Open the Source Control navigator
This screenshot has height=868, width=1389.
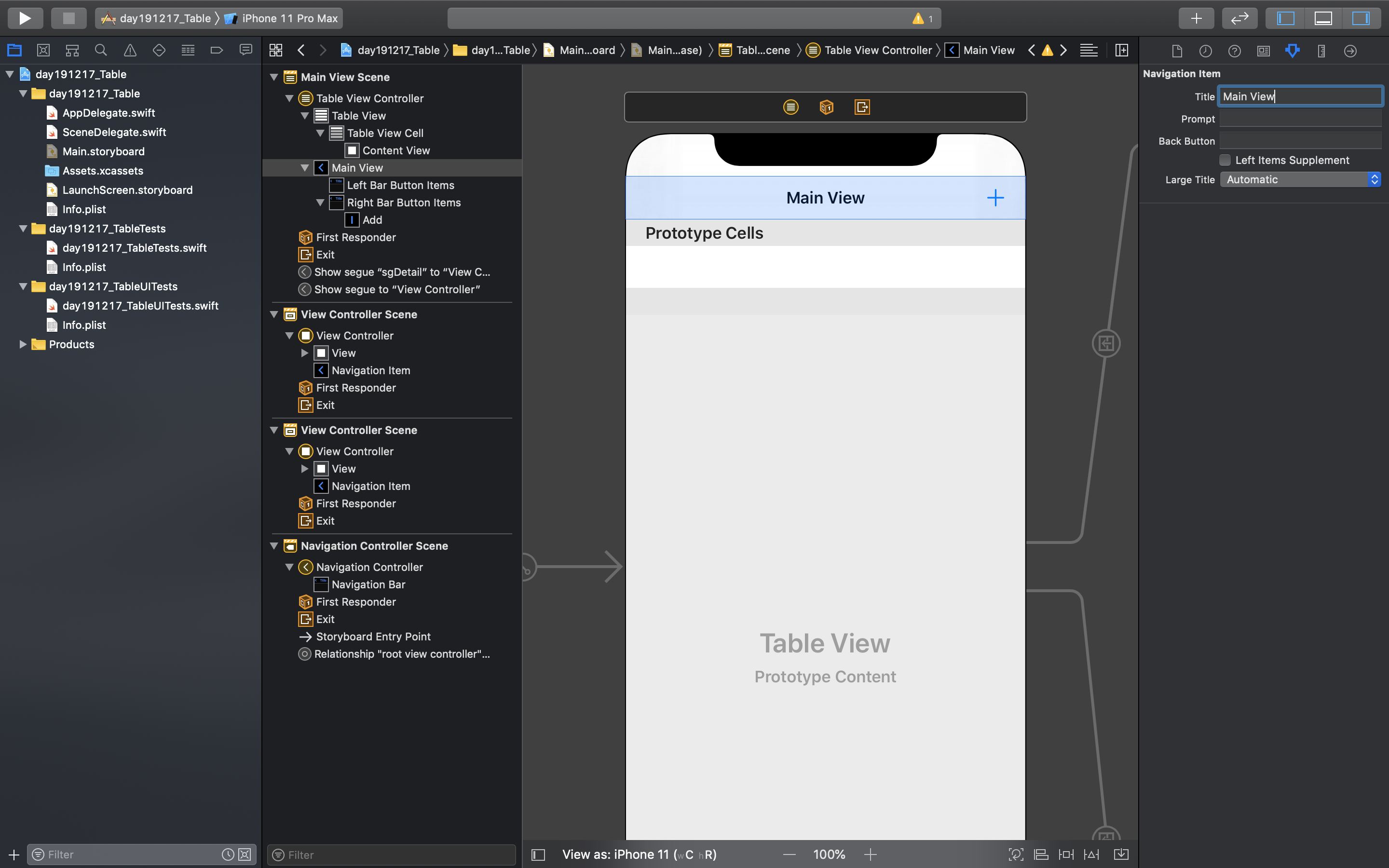pyautogui.click(x=43, y=51)
